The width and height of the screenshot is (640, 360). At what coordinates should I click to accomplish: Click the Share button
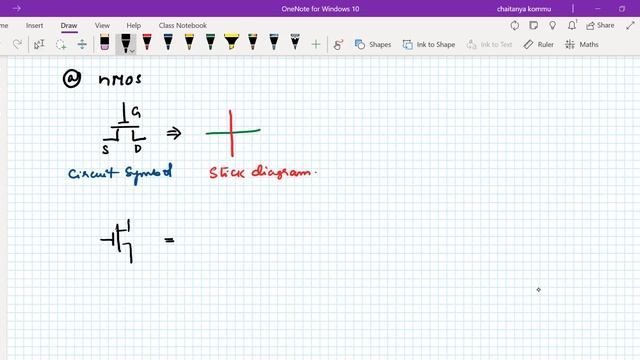pyautogui.click(x=600, y=25)
